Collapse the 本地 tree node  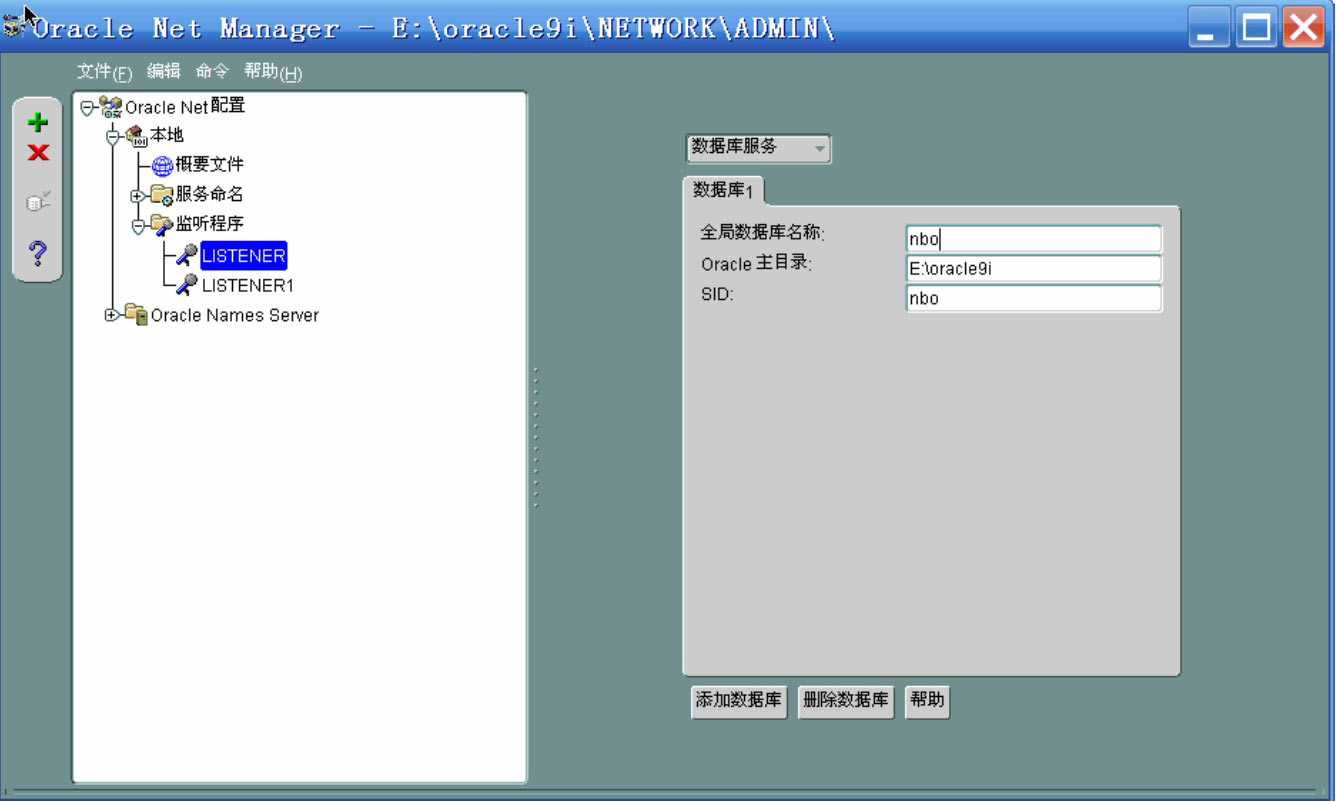coord(113,136)
